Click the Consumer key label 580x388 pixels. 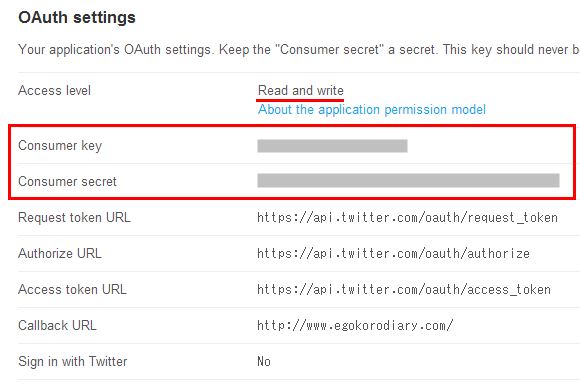tap(60, 146)
